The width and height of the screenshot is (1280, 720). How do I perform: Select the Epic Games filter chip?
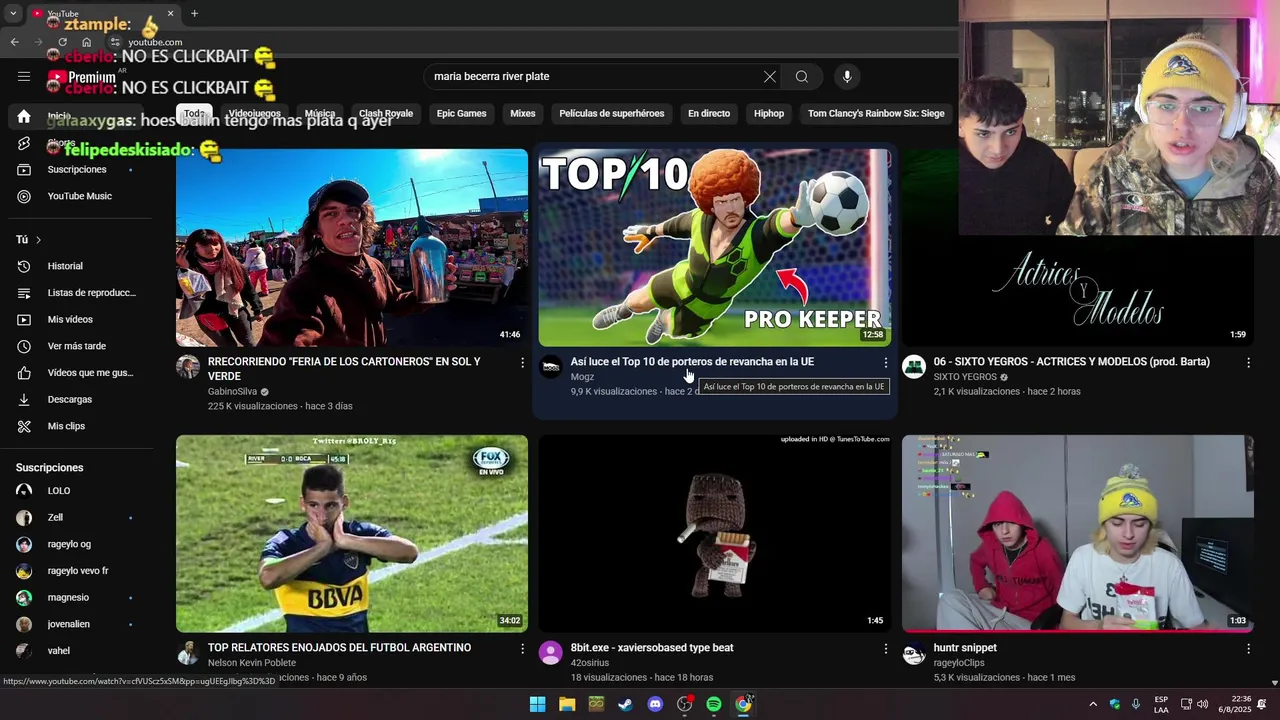pos(461,114)
